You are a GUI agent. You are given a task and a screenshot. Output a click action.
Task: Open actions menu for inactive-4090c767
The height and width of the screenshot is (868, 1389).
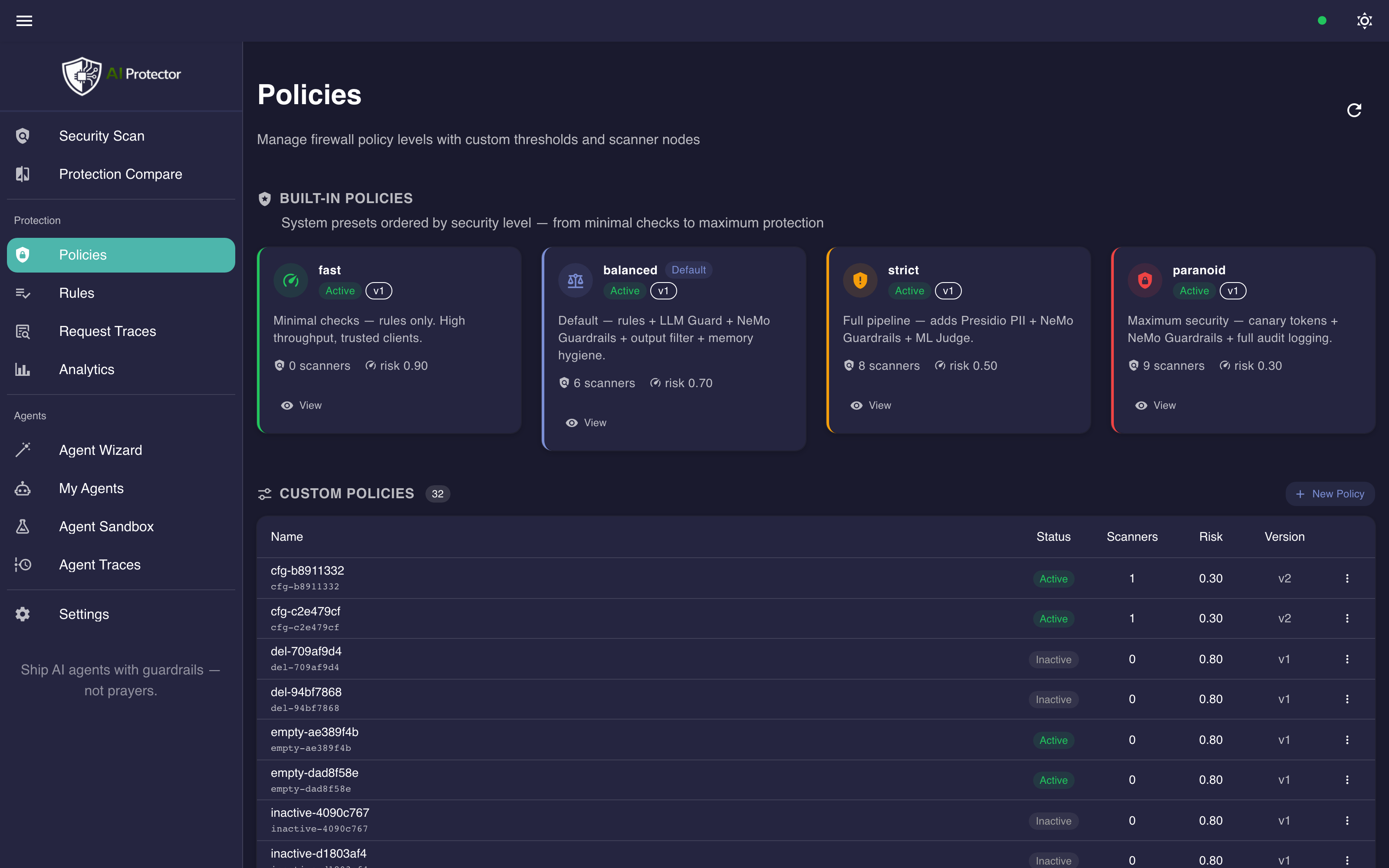[x=1347, y=820]
